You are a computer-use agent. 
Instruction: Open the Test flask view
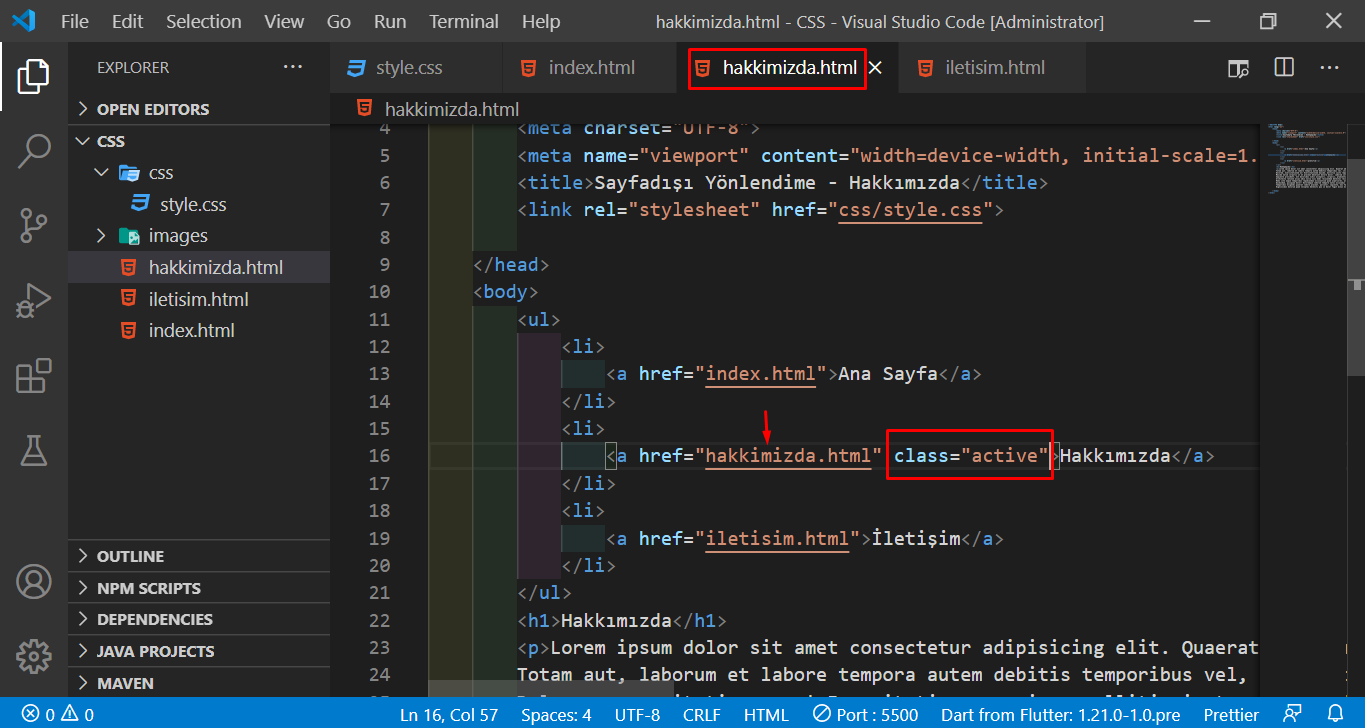[34, 450]
